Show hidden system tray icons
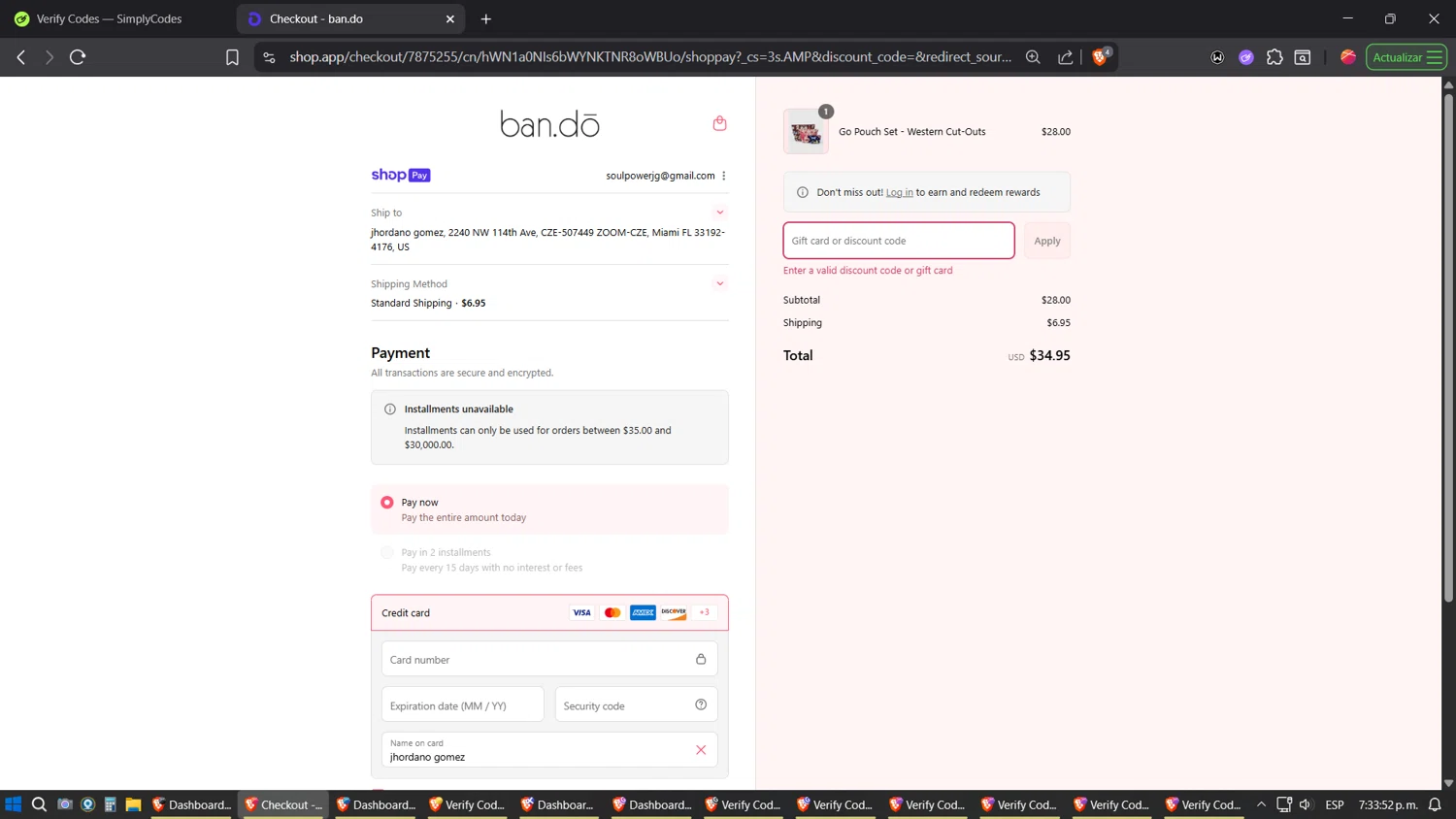Screen dimensions: 1456x819 pyautogui.click(x=1261, y=804)
